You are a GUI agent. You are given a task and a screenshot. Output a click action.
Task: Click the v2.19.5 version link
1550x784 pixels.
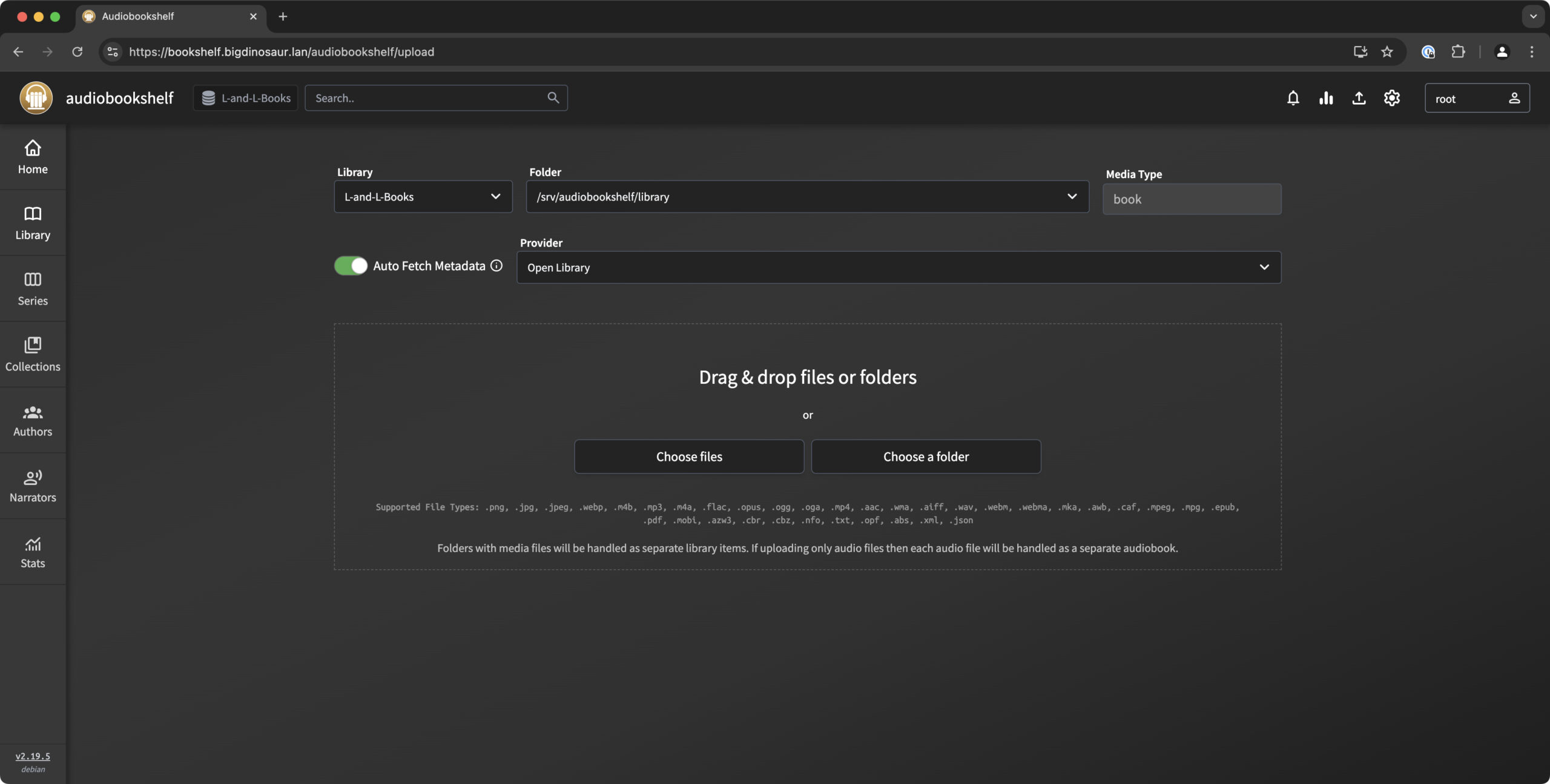point(33,756)
